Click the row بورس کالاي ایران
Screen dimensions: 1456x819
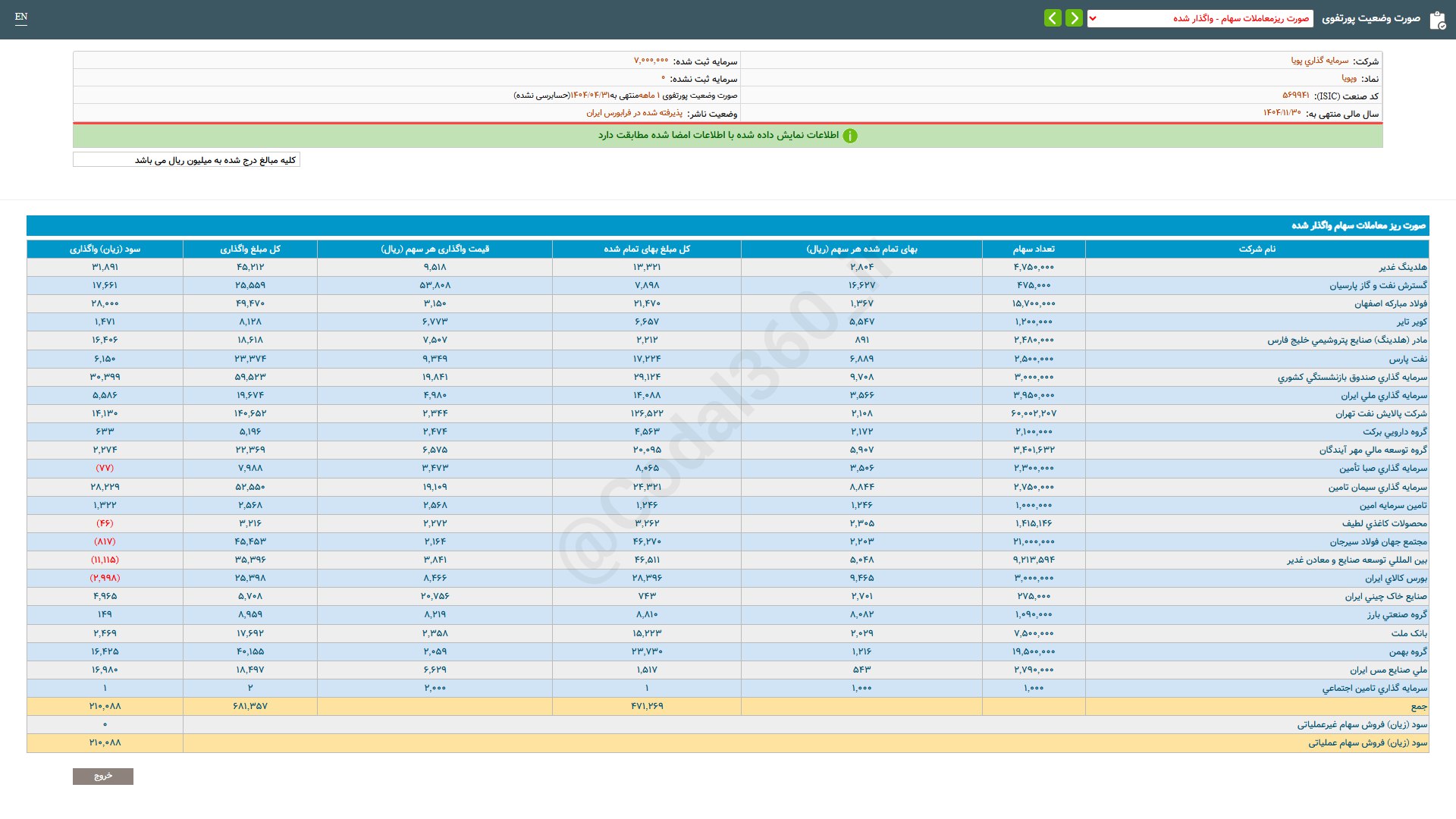(x=1396, y=578)
